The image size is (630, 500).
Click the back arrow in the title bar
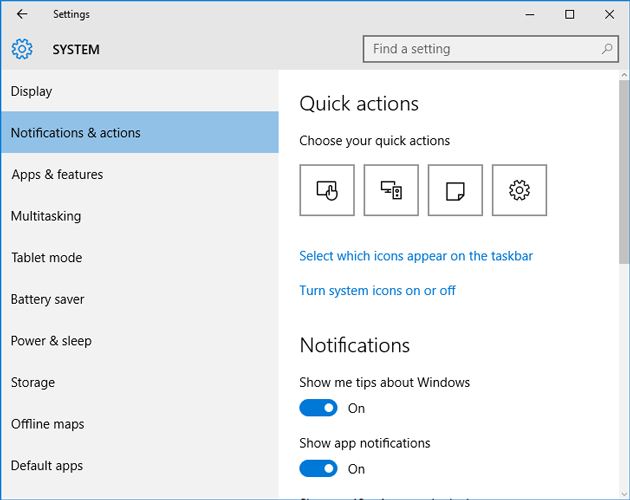tap(22, 15)
